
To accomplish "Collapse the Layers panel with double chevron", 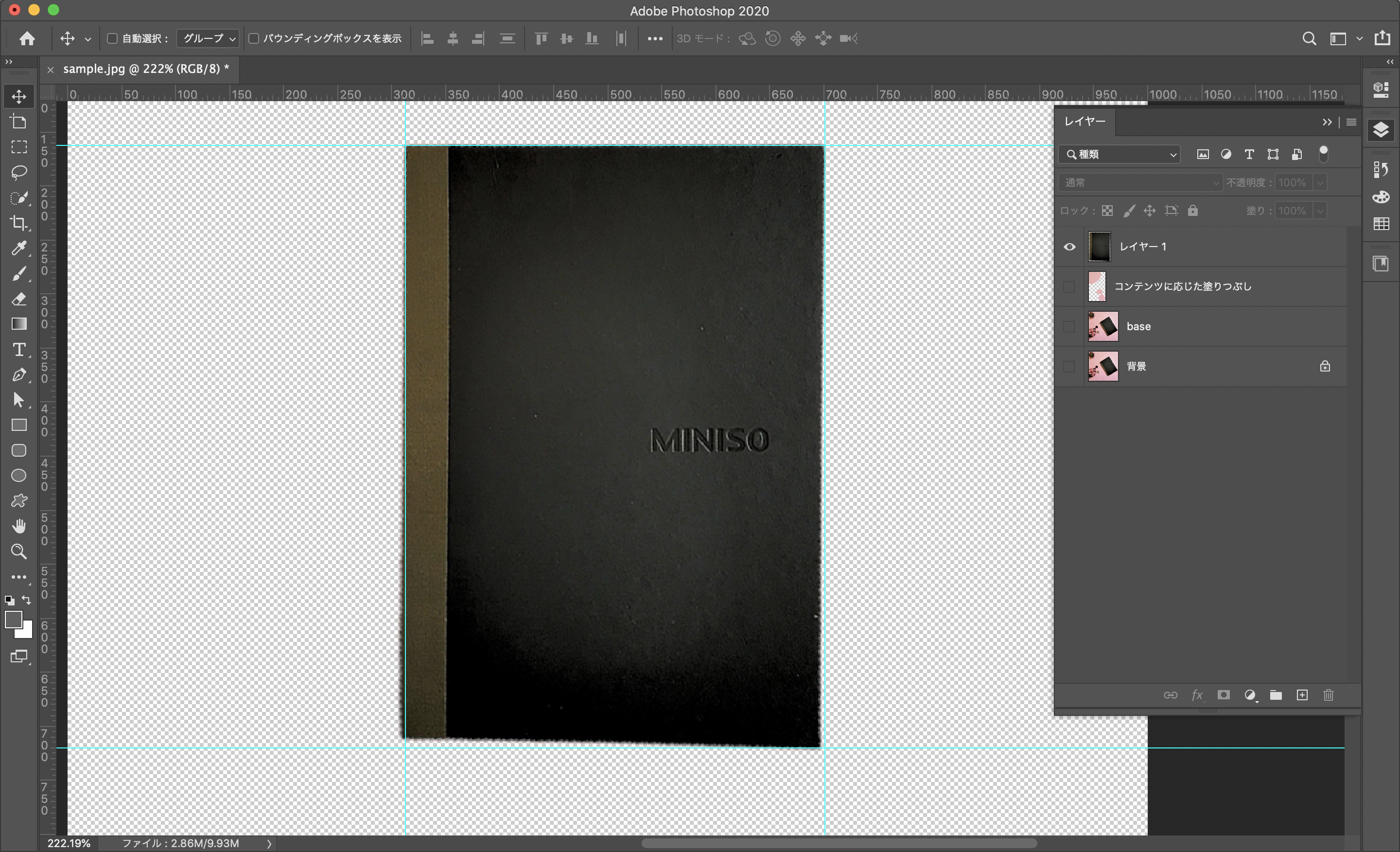I will click(1327, 122).
